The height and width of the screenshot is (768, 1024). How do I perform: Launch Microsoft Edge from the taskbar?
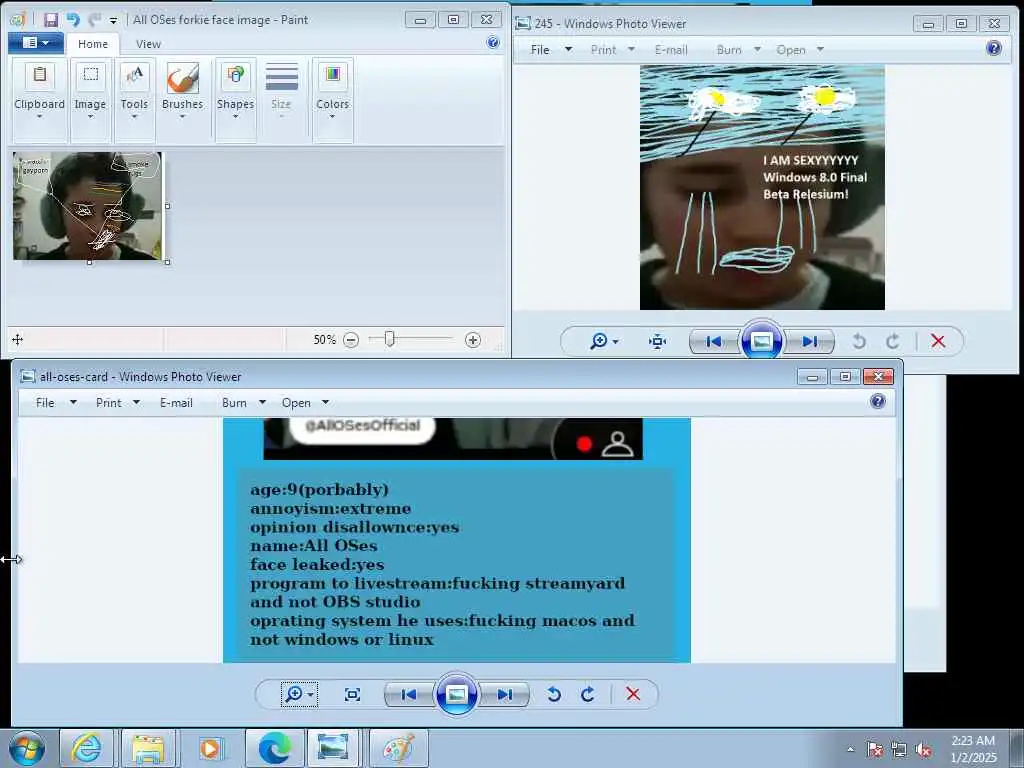tap(274, 748)
